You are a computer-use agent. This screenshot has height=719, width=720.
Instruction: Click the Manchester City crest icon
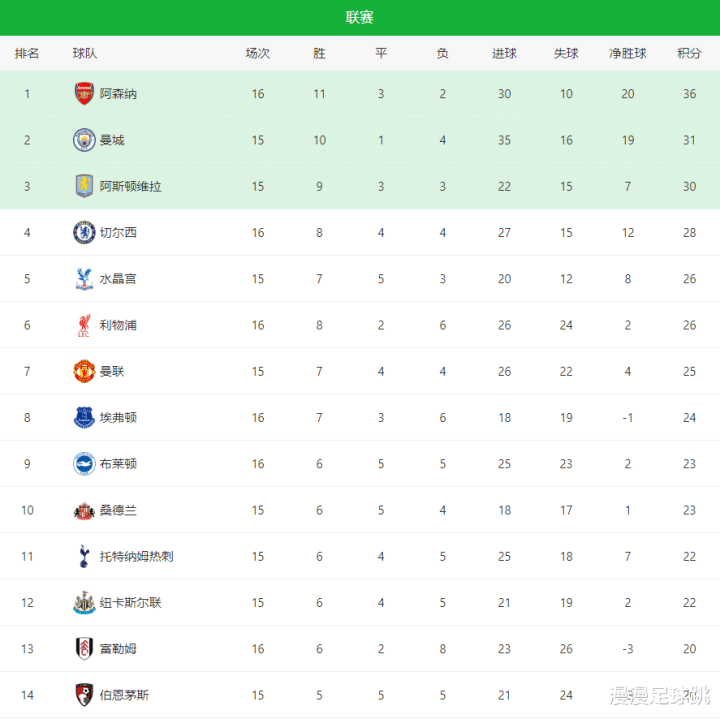84,140
